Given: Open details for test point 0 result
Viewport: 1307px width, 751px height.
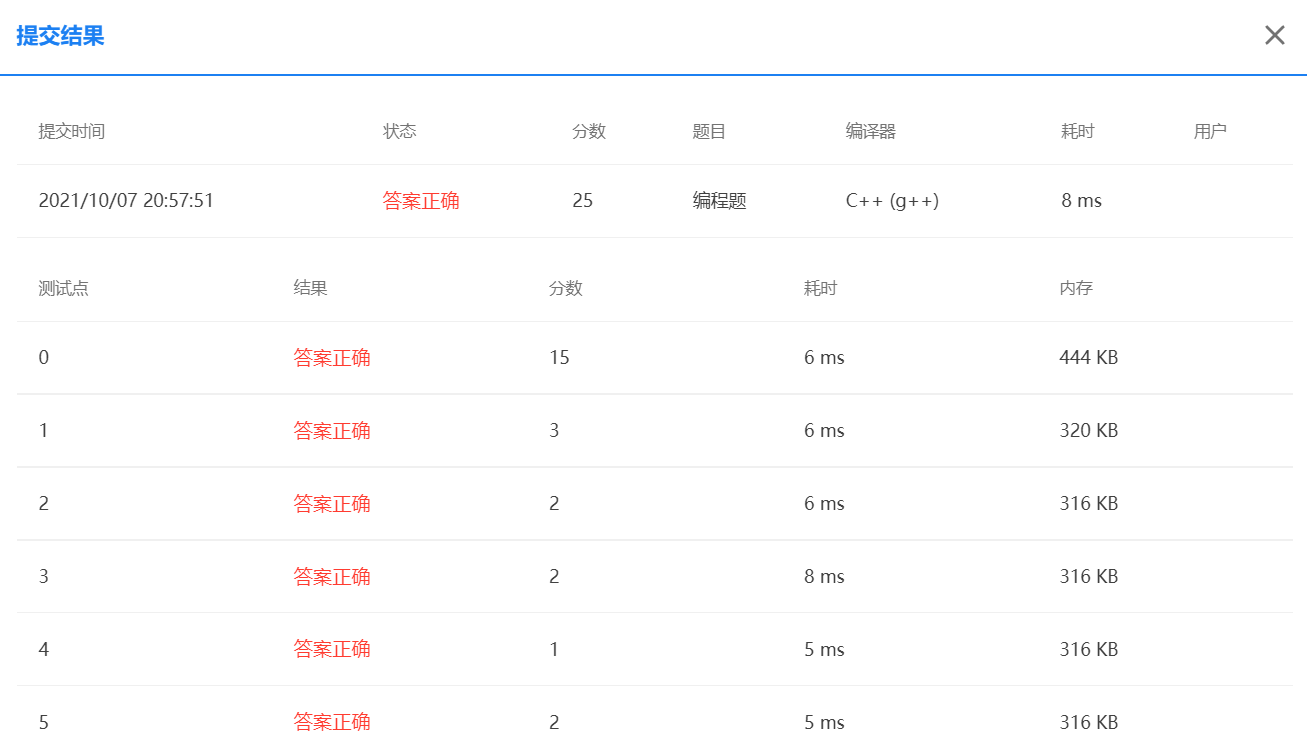Looking at the screenshot, I should tap(332, 357).
